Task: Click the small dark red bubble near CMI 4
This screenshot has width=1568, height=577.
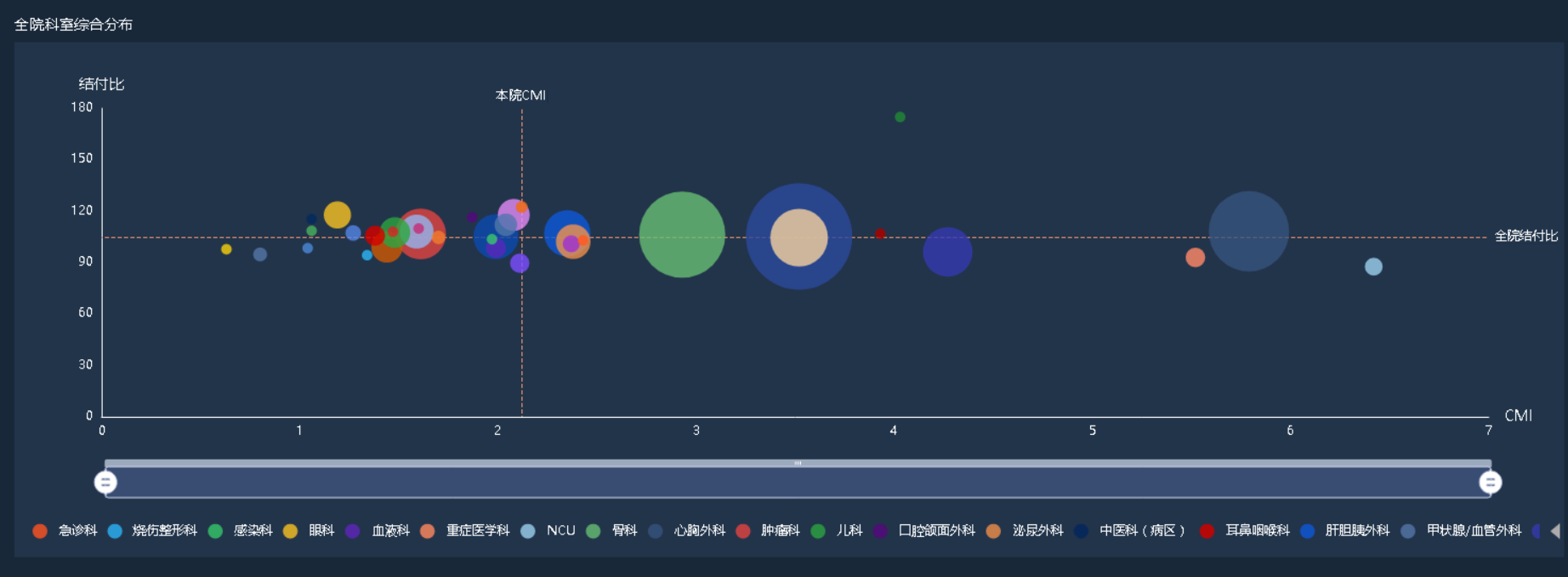Action: 880,234
